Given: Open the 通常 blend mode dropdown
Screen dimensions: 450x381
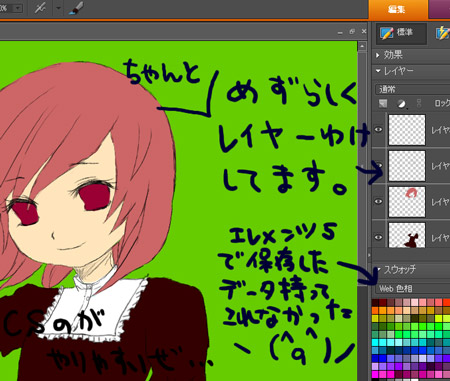Looking at the screenshot, I should [413, 89].
